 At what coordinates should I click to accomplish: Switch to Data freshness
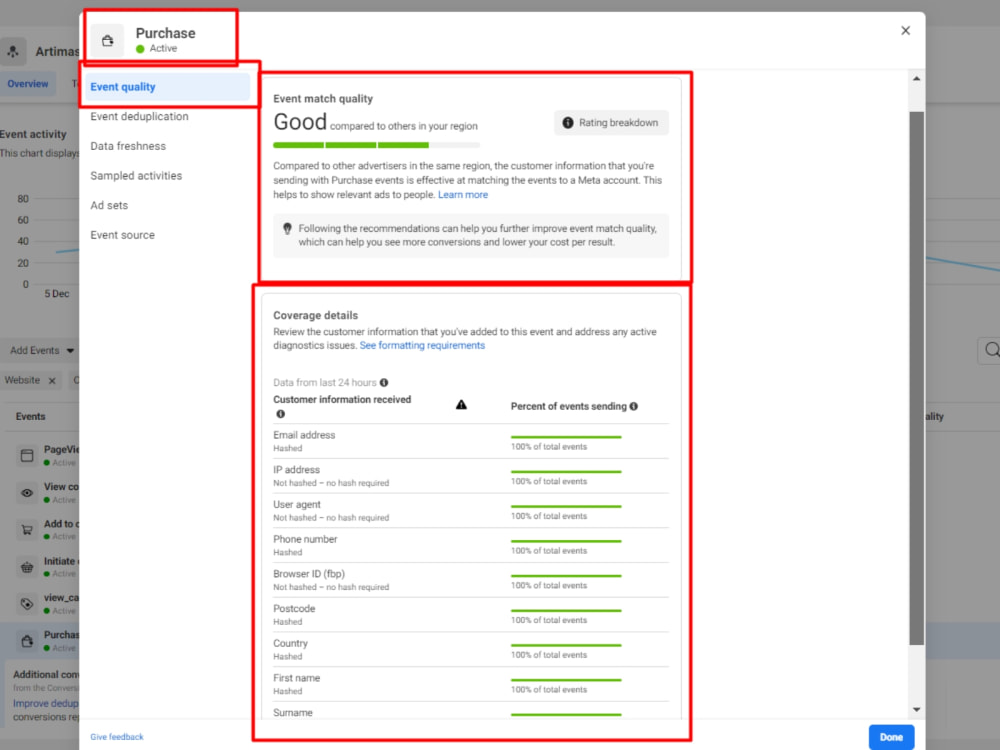tap(128, 146)
